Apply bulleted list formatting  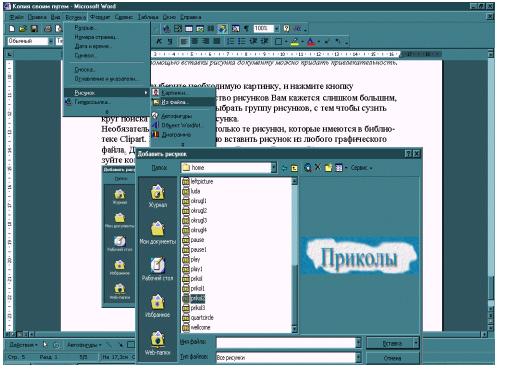[x=242, y=41]
